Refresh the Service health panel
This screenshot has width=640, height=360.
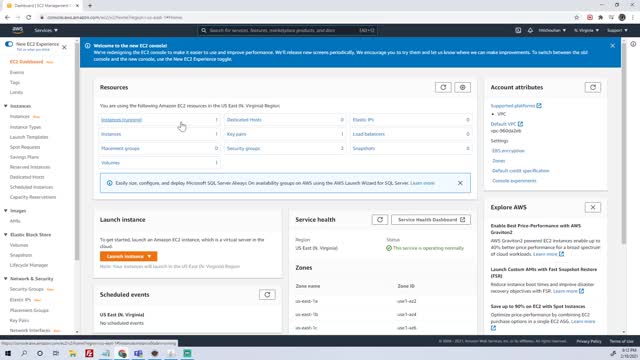click(x=380, y=220)
